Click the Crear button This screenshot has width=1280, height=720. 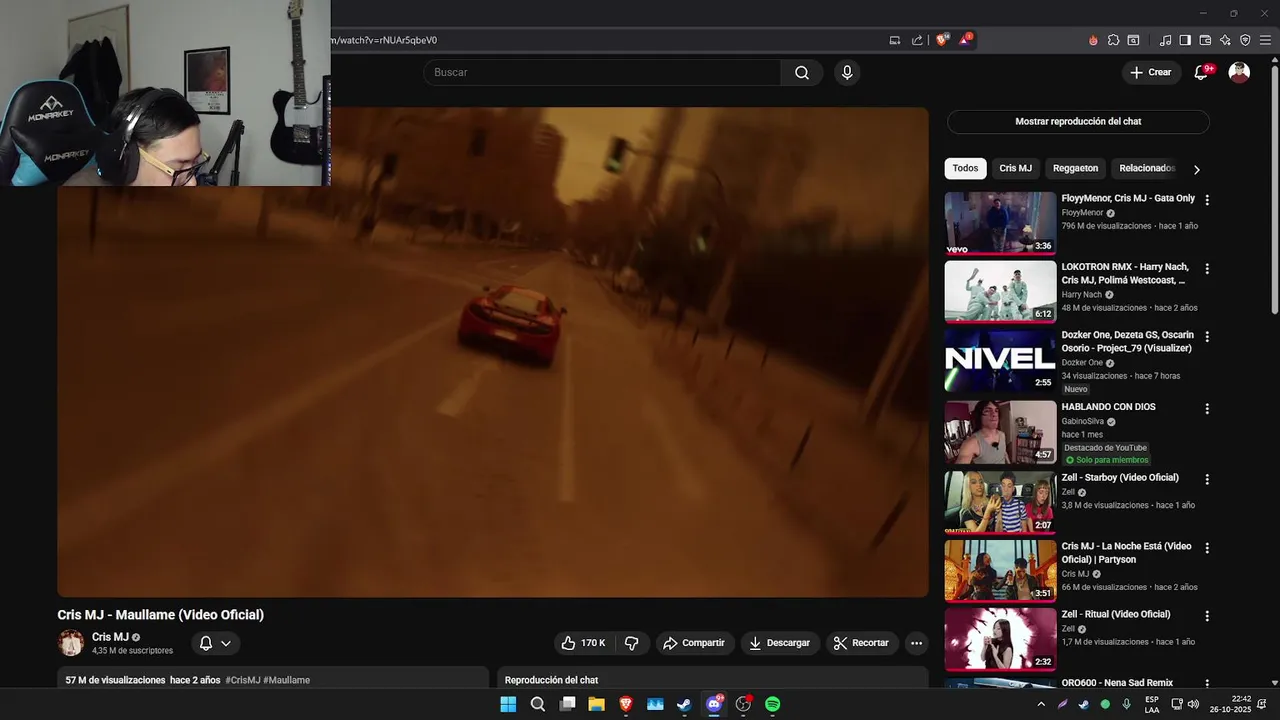click(1150, 72)
